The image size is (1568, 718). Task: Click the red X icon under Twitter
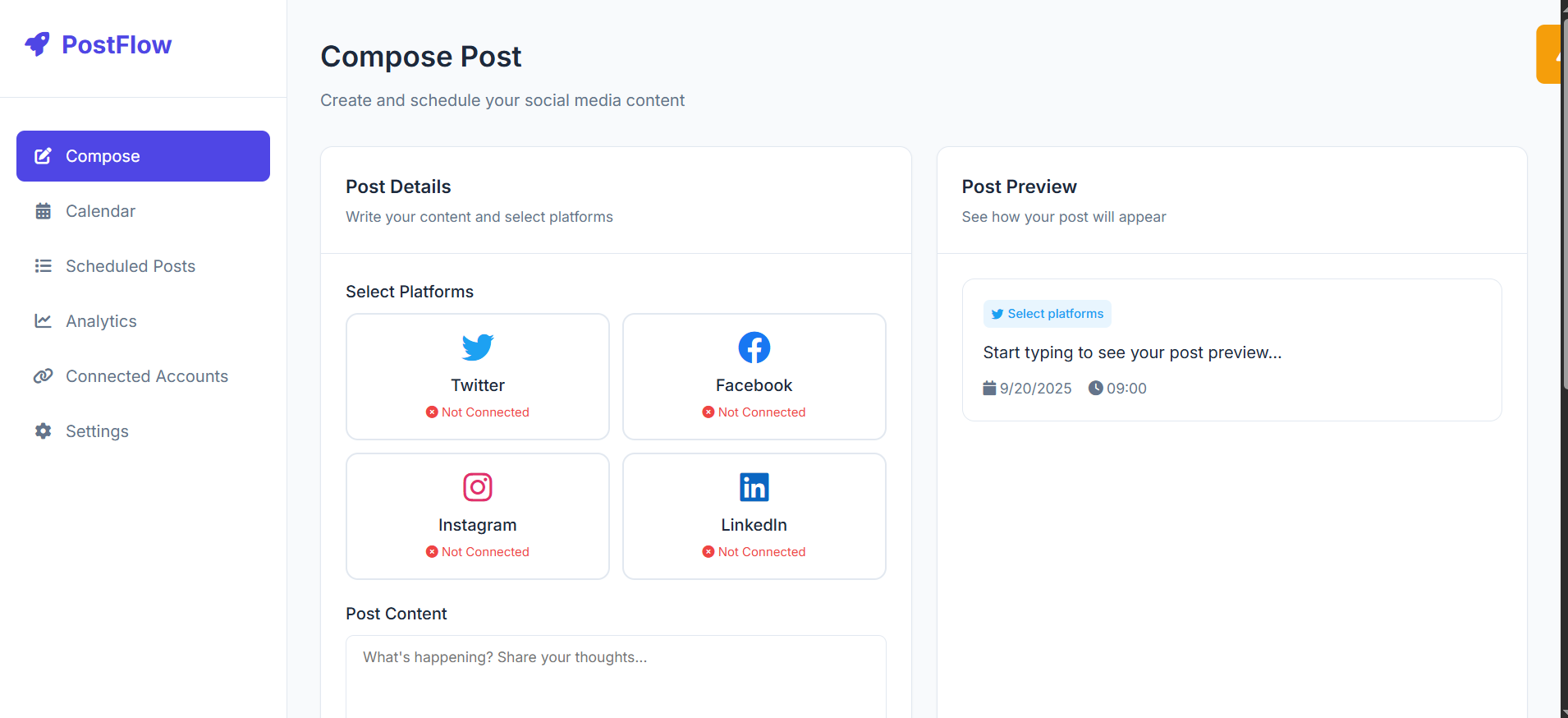tap(432, 412)
